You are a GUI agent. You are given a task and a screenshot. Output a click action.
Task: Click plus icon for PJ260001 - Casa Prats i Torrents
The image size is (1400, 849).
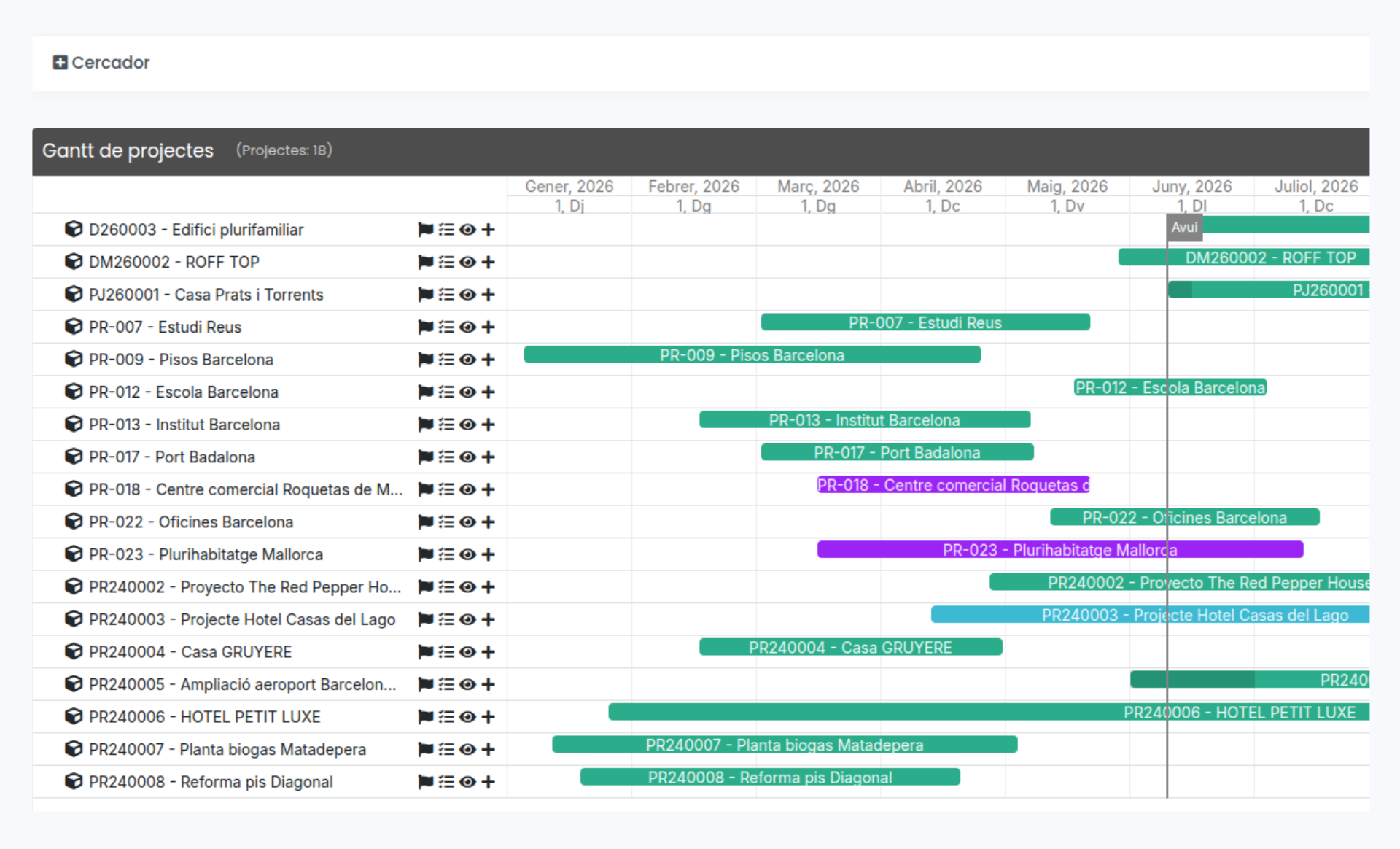pos(489,295)
